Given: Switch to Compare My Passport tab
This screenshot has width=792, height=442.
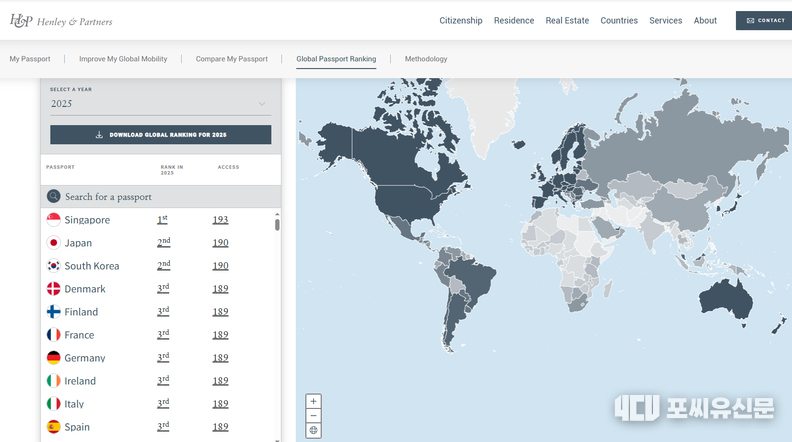Looking at the screenshot, I should pos(232,59).
